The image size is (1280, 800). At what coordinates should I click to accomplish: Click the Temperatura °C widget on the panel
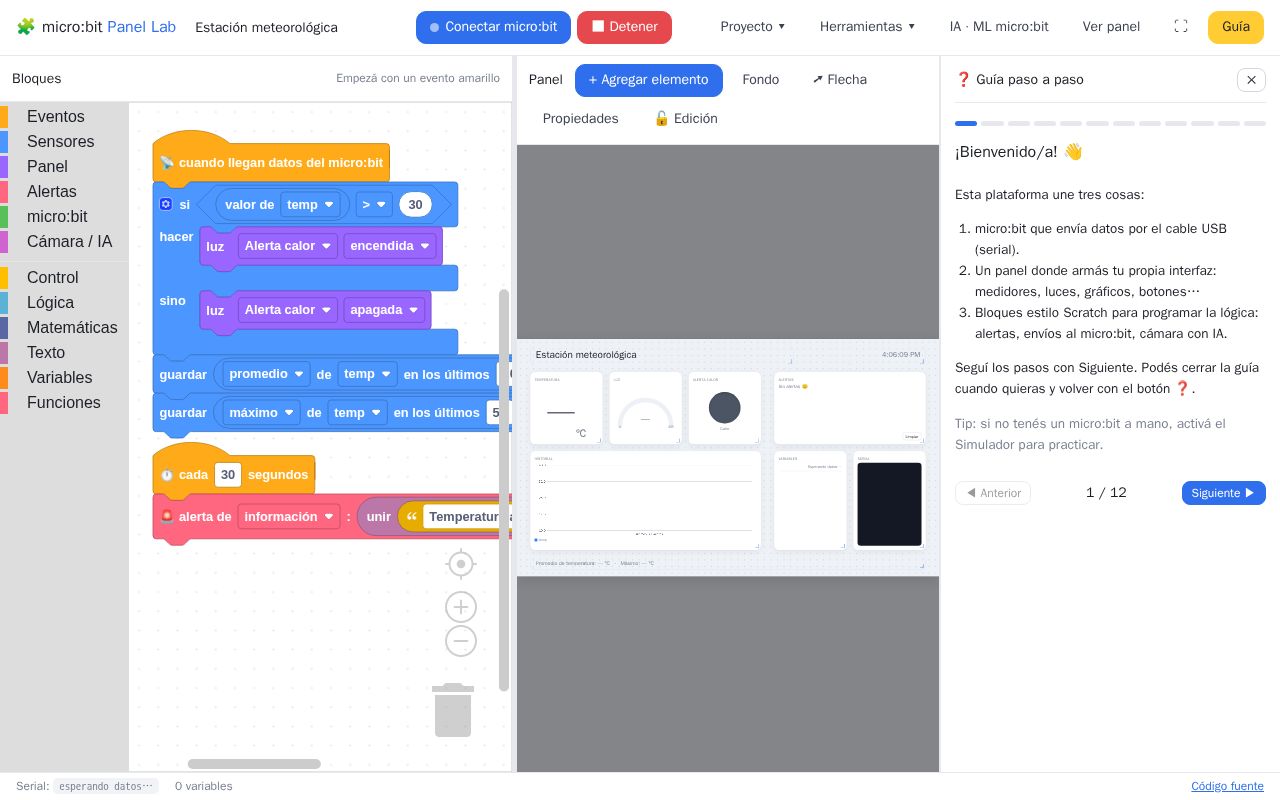pyautogui.click(x=566, y=408)
